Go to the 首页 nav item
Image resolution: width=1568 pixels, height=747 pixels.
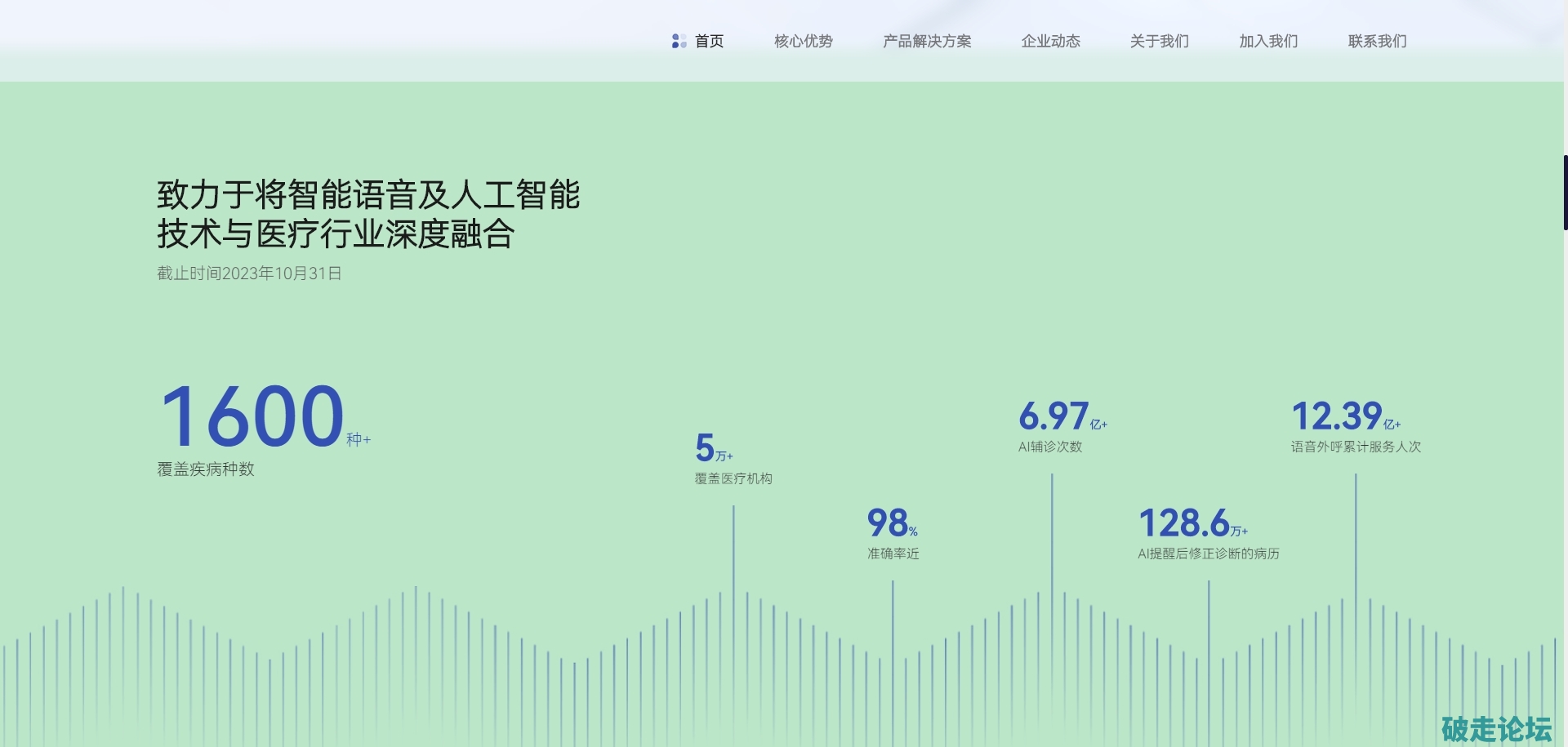[709, 41]
